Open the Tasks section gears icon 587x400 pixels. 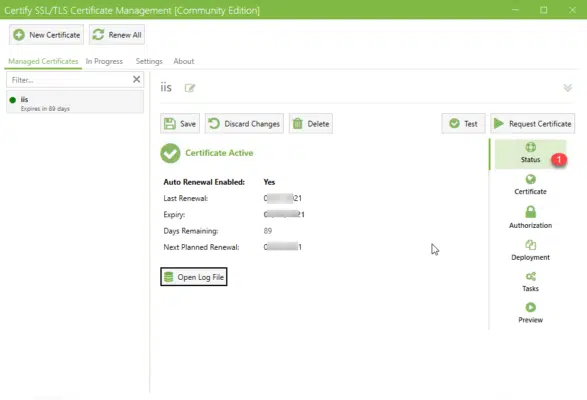coord(530,276)
